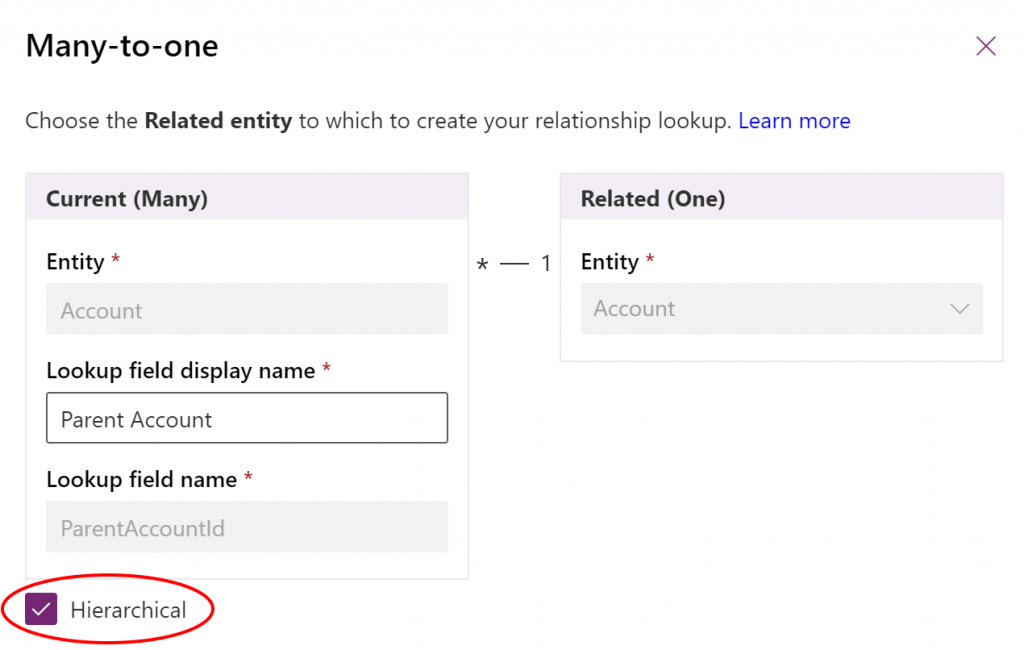
Task: Click the ParentAccountId lookup field name box
Action: [x=247, y=527]
